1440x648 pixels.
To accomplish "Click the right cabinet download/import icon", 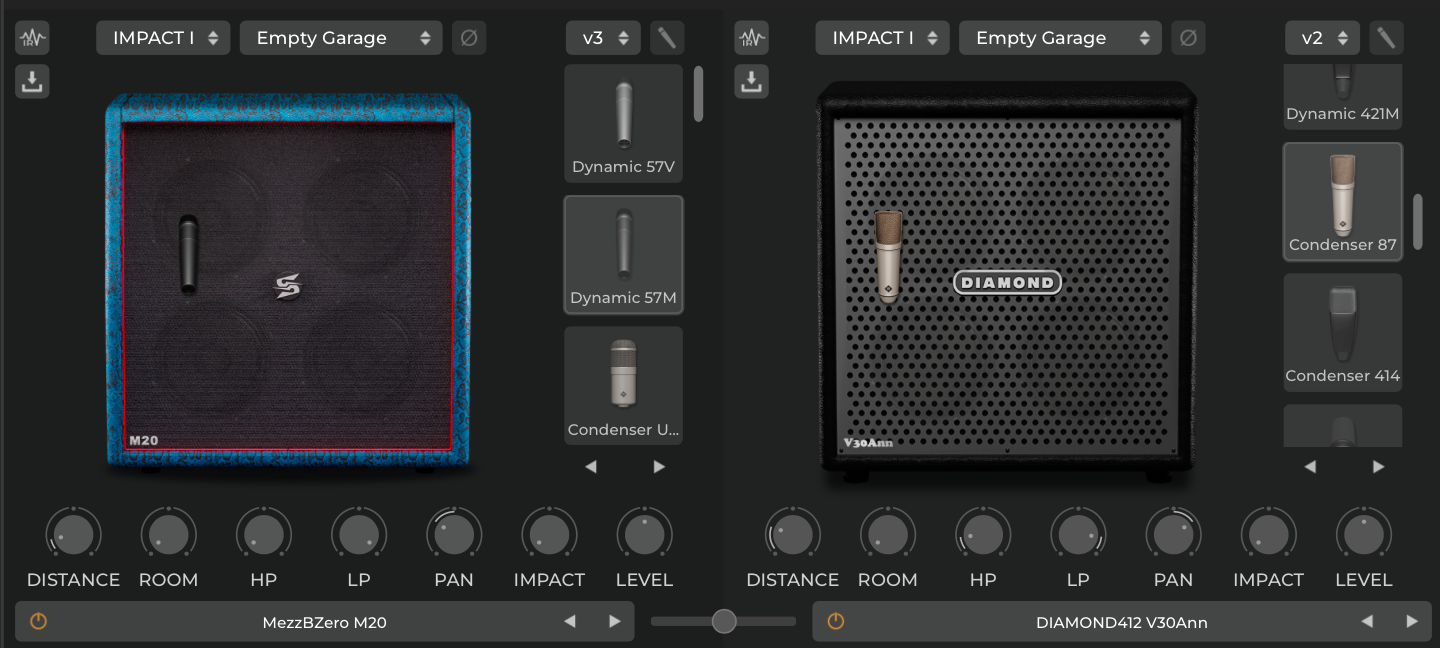I will (x=752, y=81).
